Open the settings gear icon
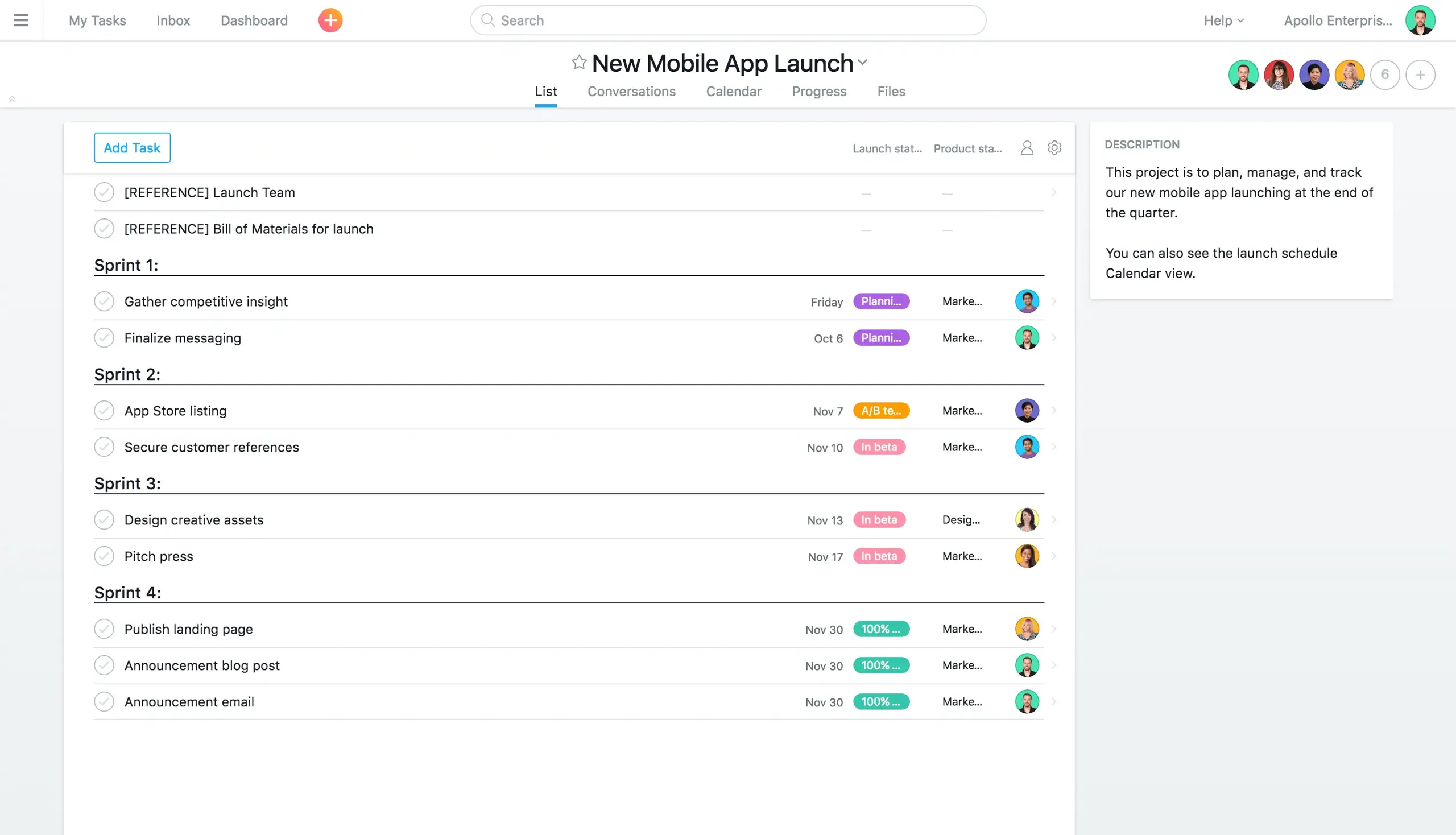This screenshot has height=835, width=1456. point(1055,148)
